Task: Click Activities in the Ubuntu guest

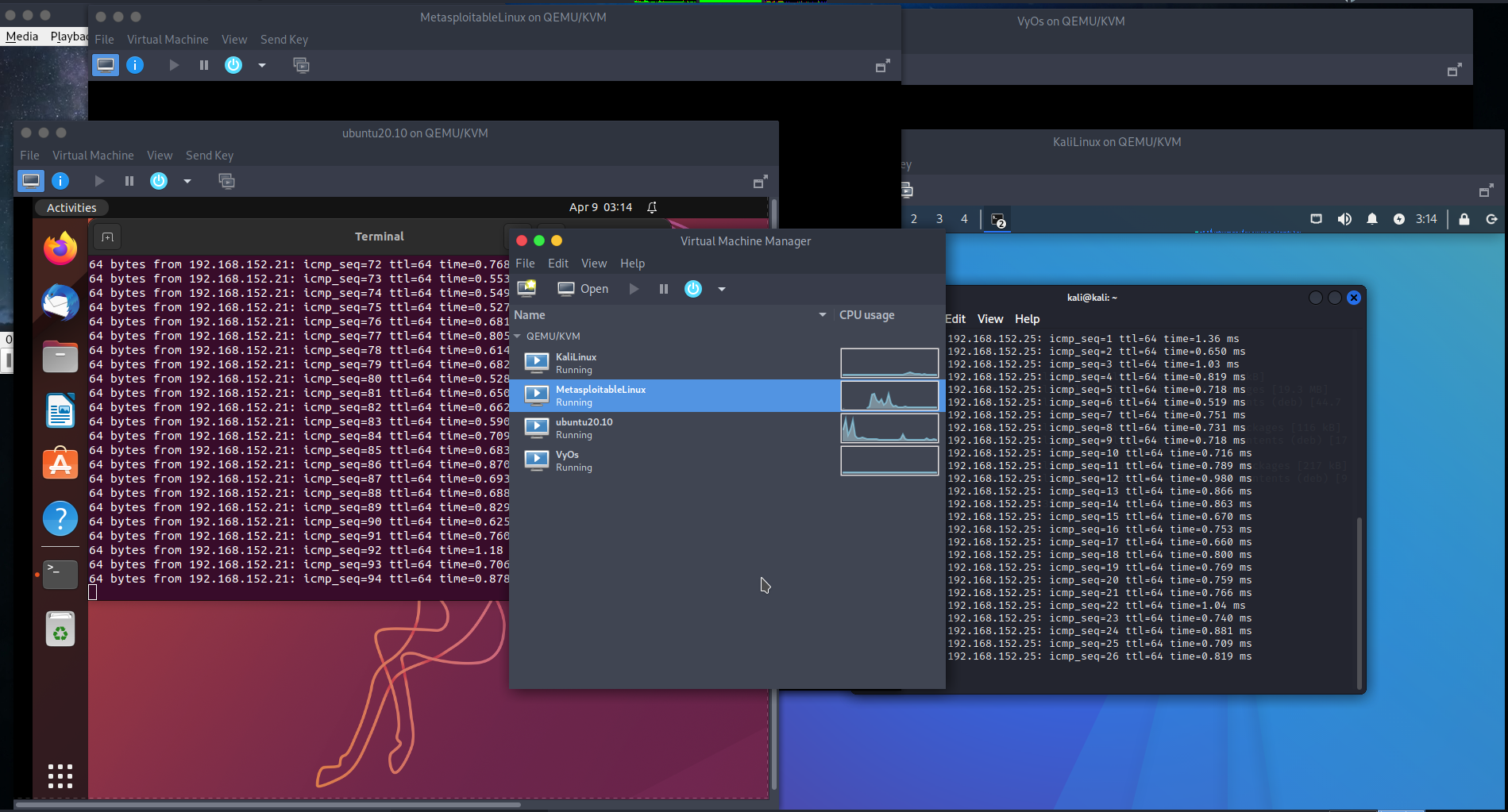Action: point(71,208)
